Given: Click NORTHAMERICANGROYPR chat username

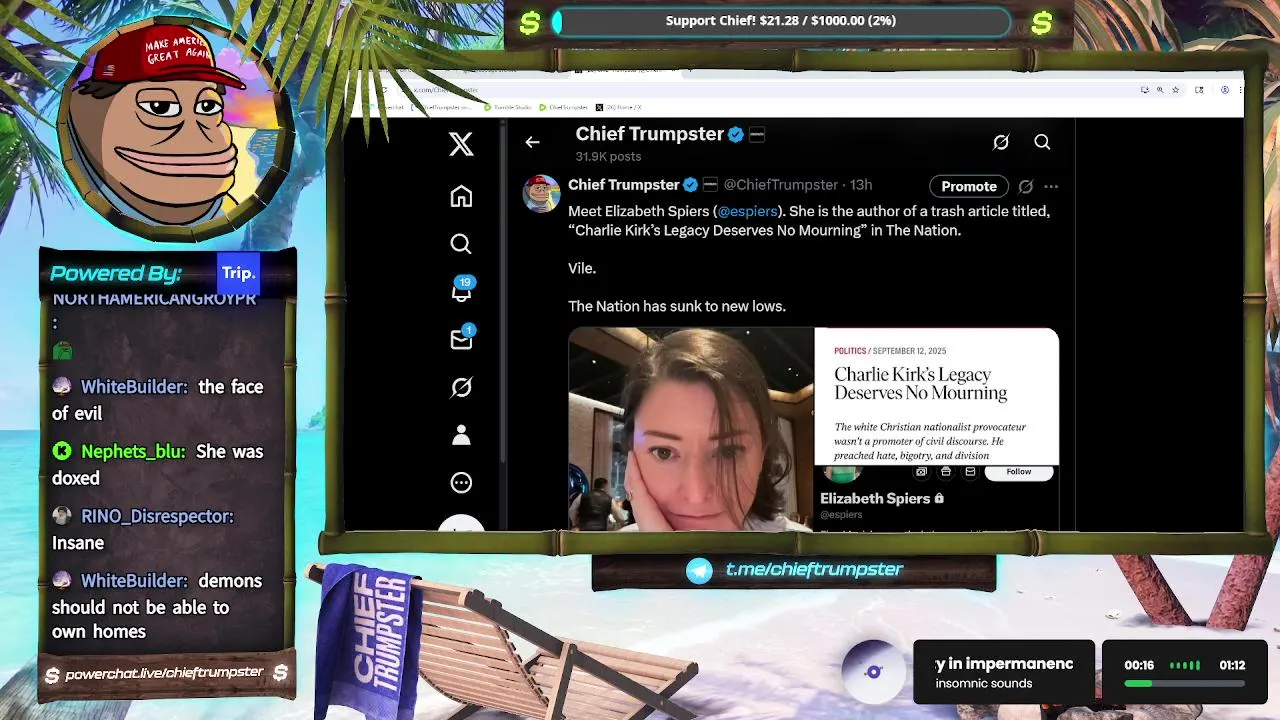Looking at the screenshot, I should click(x=154, y=299).
